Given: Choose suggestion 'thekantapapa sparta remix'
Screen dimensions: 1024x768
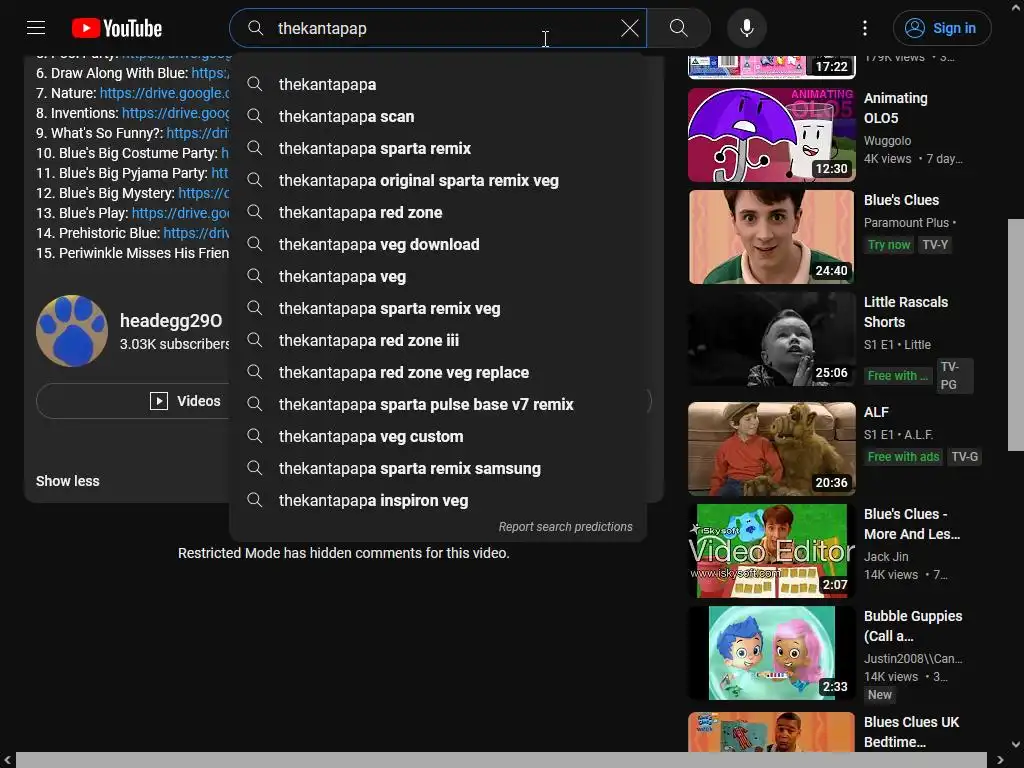Looking at the screenshot, I should tap(438, 148).
